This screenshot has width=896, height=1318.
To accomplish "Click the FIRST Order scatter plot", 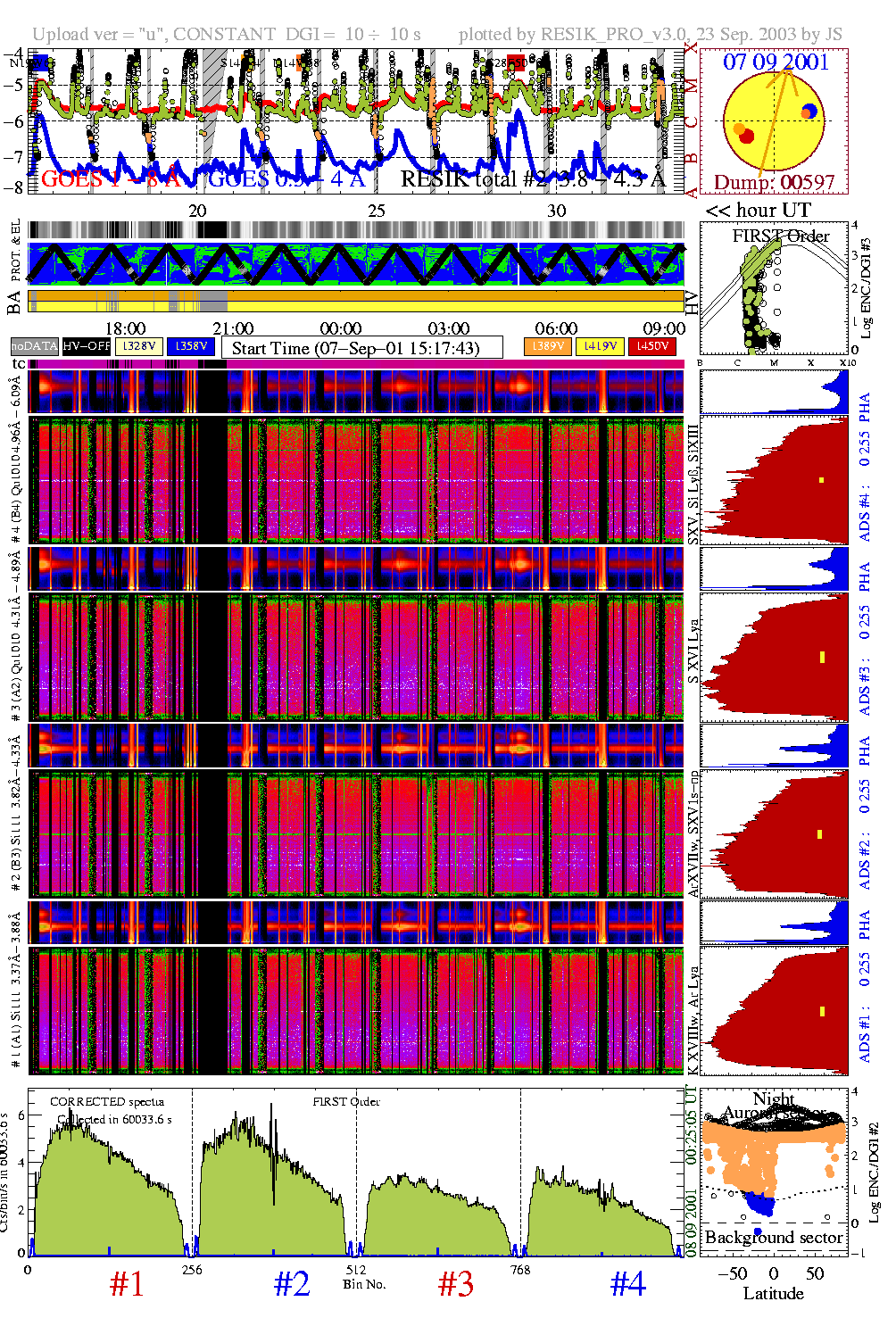I will pos(774,290).
